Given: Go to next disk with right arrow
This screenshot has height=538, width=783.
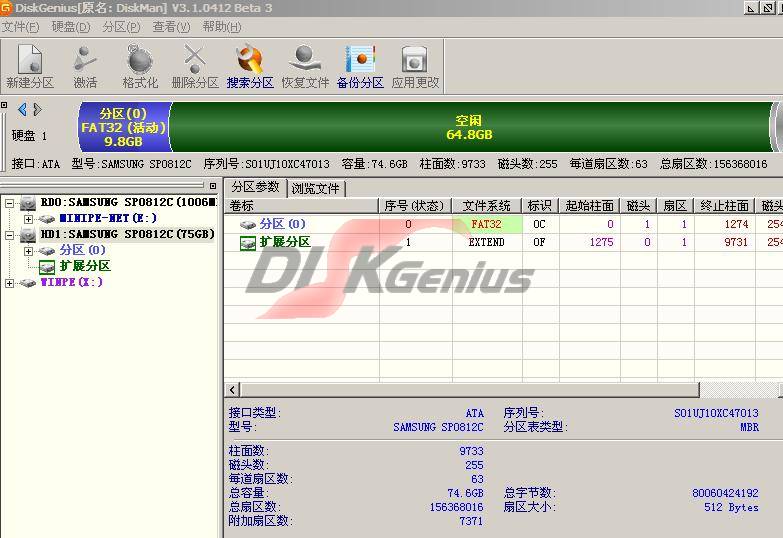Looking at the screenshot, I should tap(37, 109).
